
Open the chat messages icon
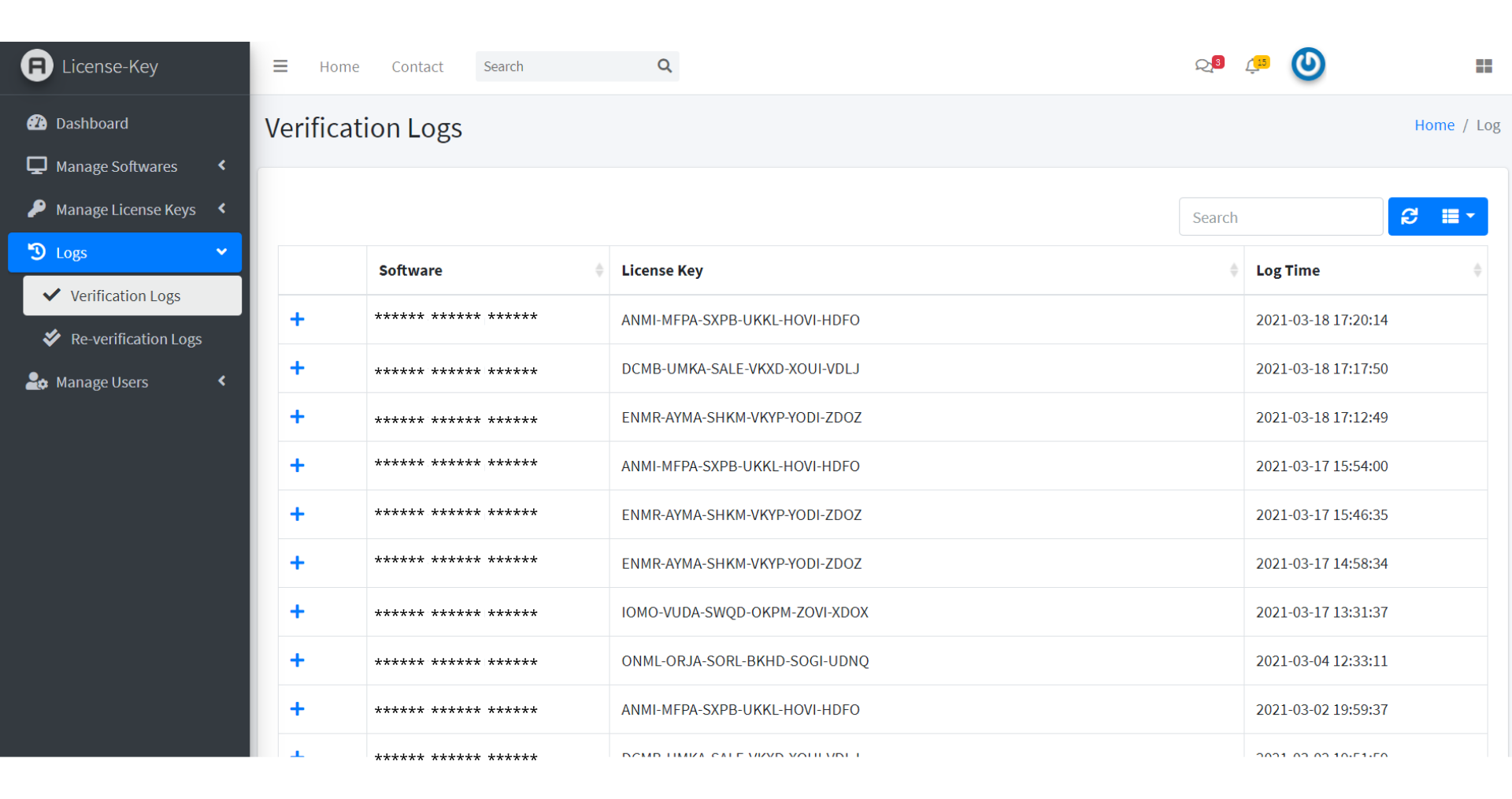1206,65
